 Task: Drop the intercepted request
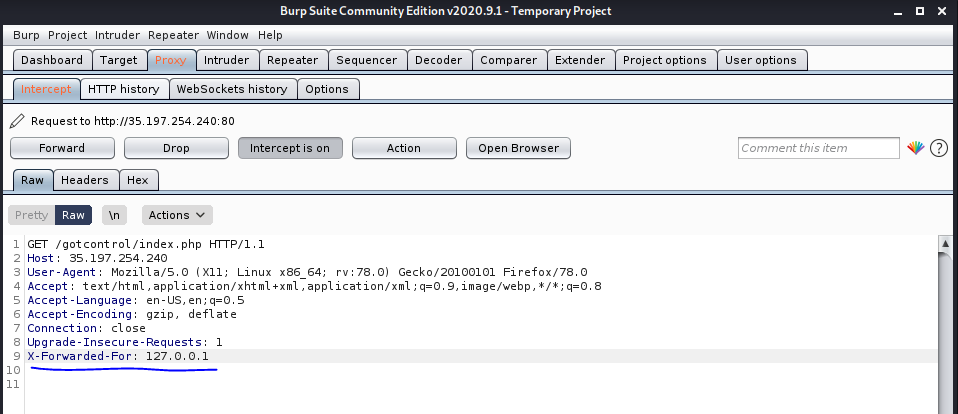coord(176,148)
